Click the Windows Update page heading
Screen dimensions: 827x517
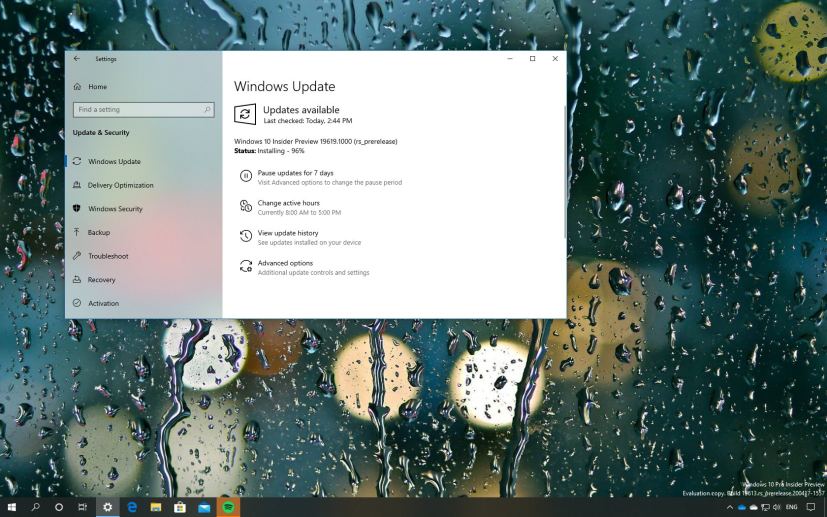[284, 87]
